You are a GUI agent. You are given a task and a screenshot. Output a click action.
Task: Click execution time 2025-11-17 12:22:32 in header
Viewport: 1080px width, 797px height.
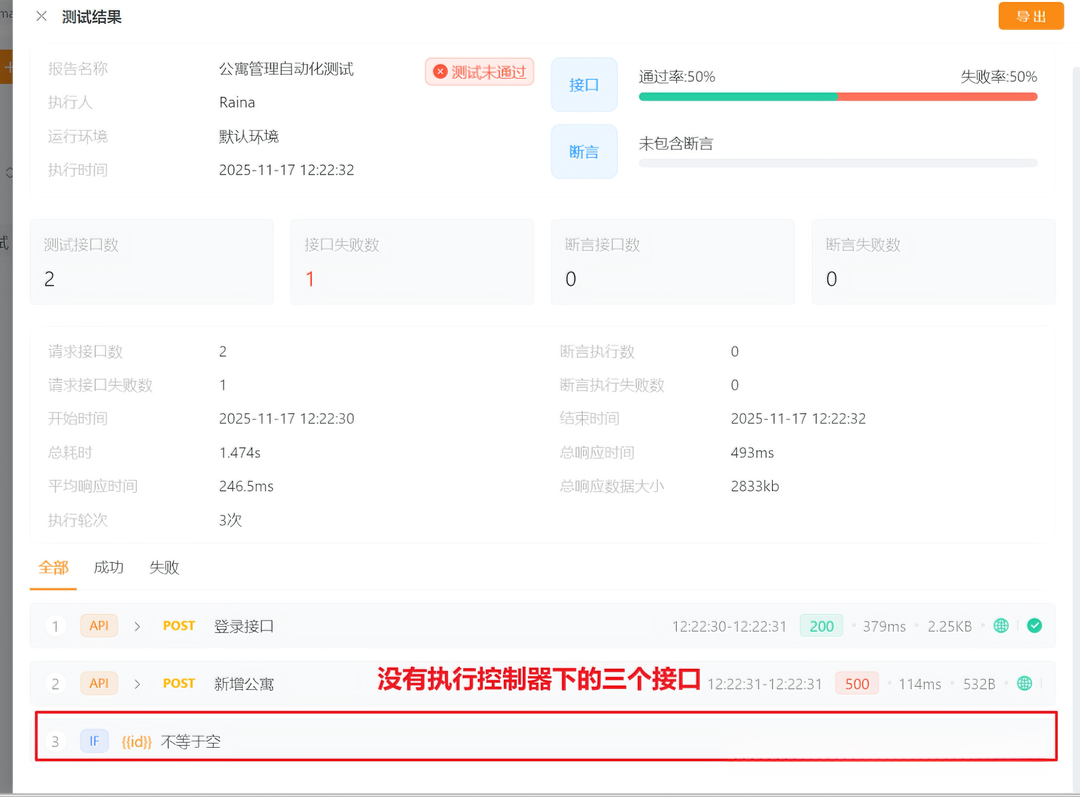(287, 170)
